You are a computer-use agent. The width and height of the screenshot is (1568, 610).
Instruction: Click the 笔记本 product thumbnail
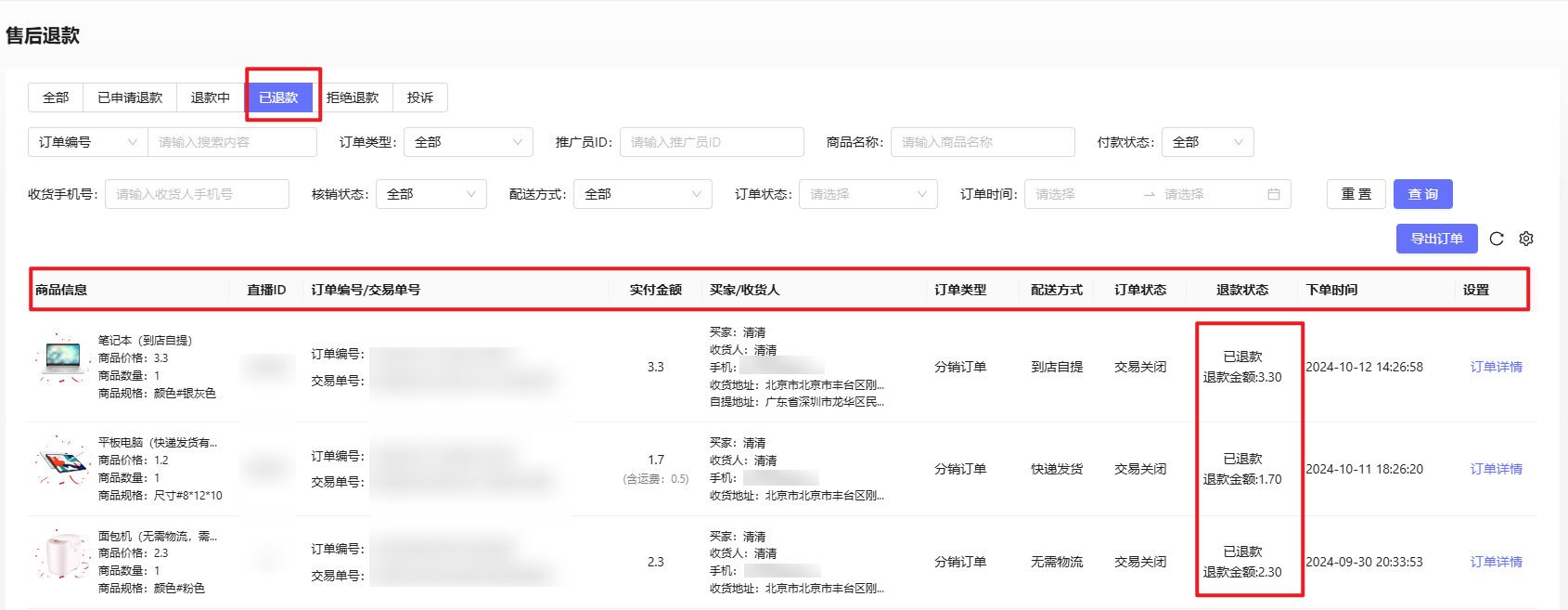61,359
